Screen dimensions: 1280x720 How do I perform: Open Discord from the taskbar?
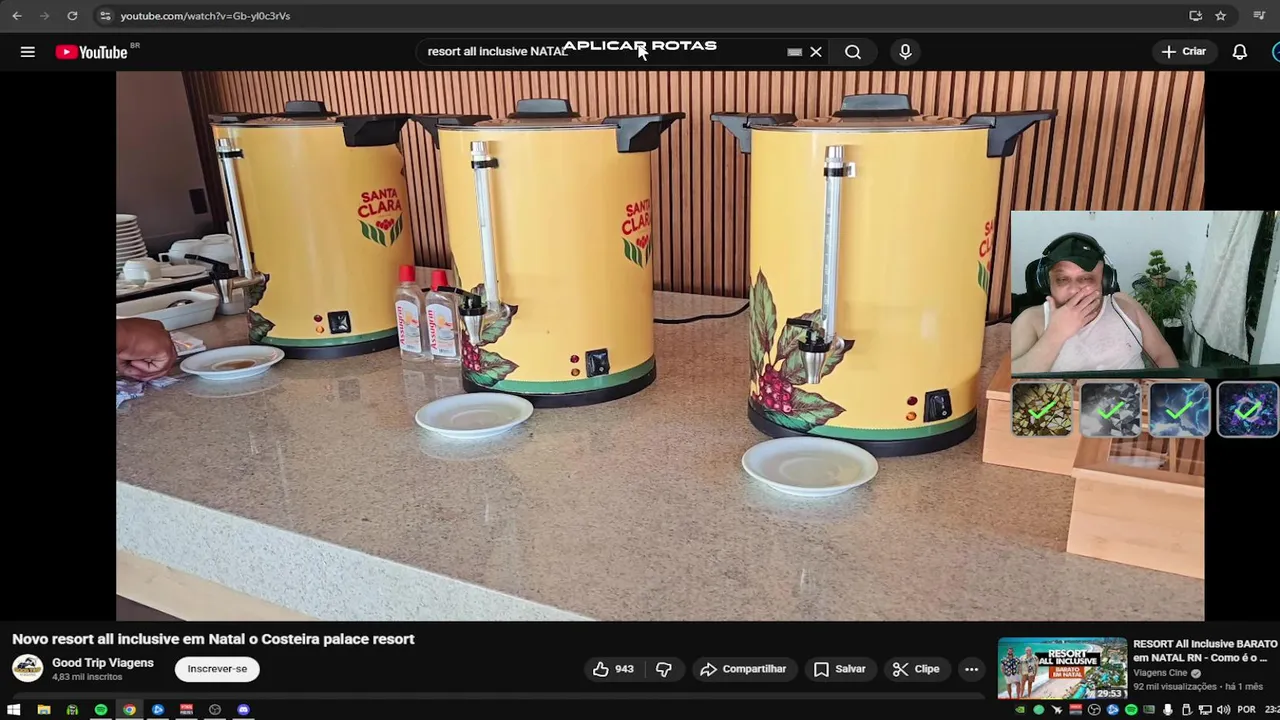pyautogui.click(x=243, y=710)
